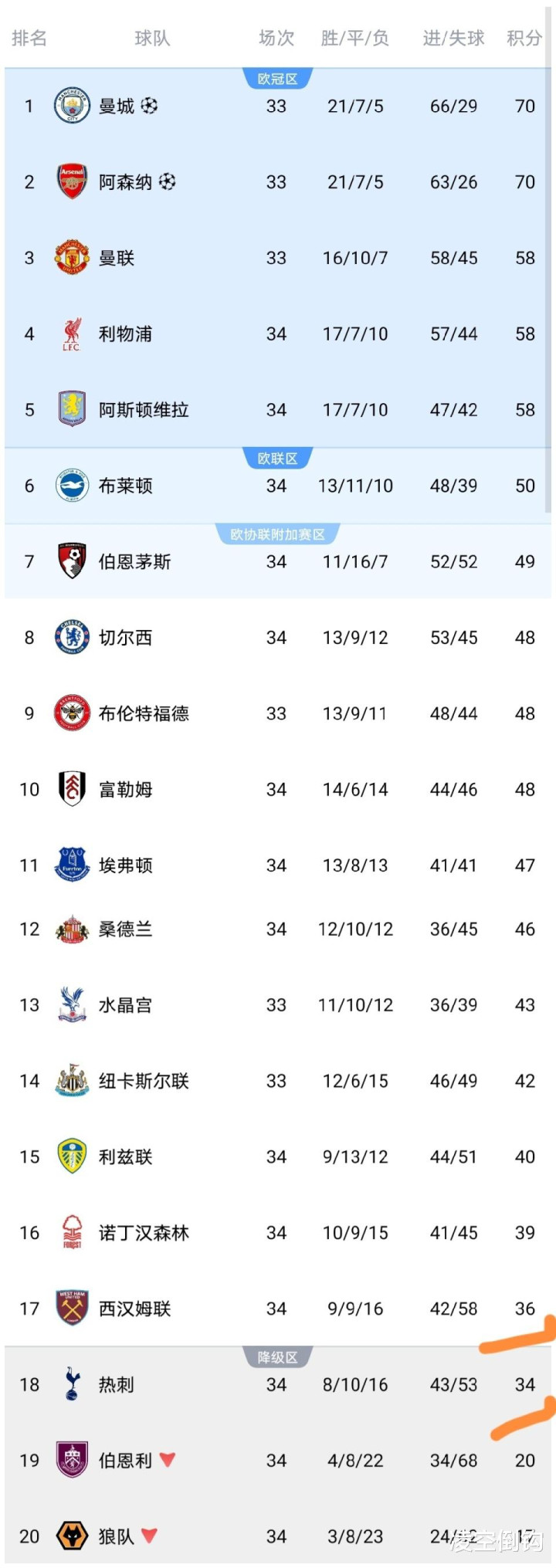Select the Tottenham crest icon
The height and width of the screenshot is (1568, 556).
click(x=72, y=1384)
